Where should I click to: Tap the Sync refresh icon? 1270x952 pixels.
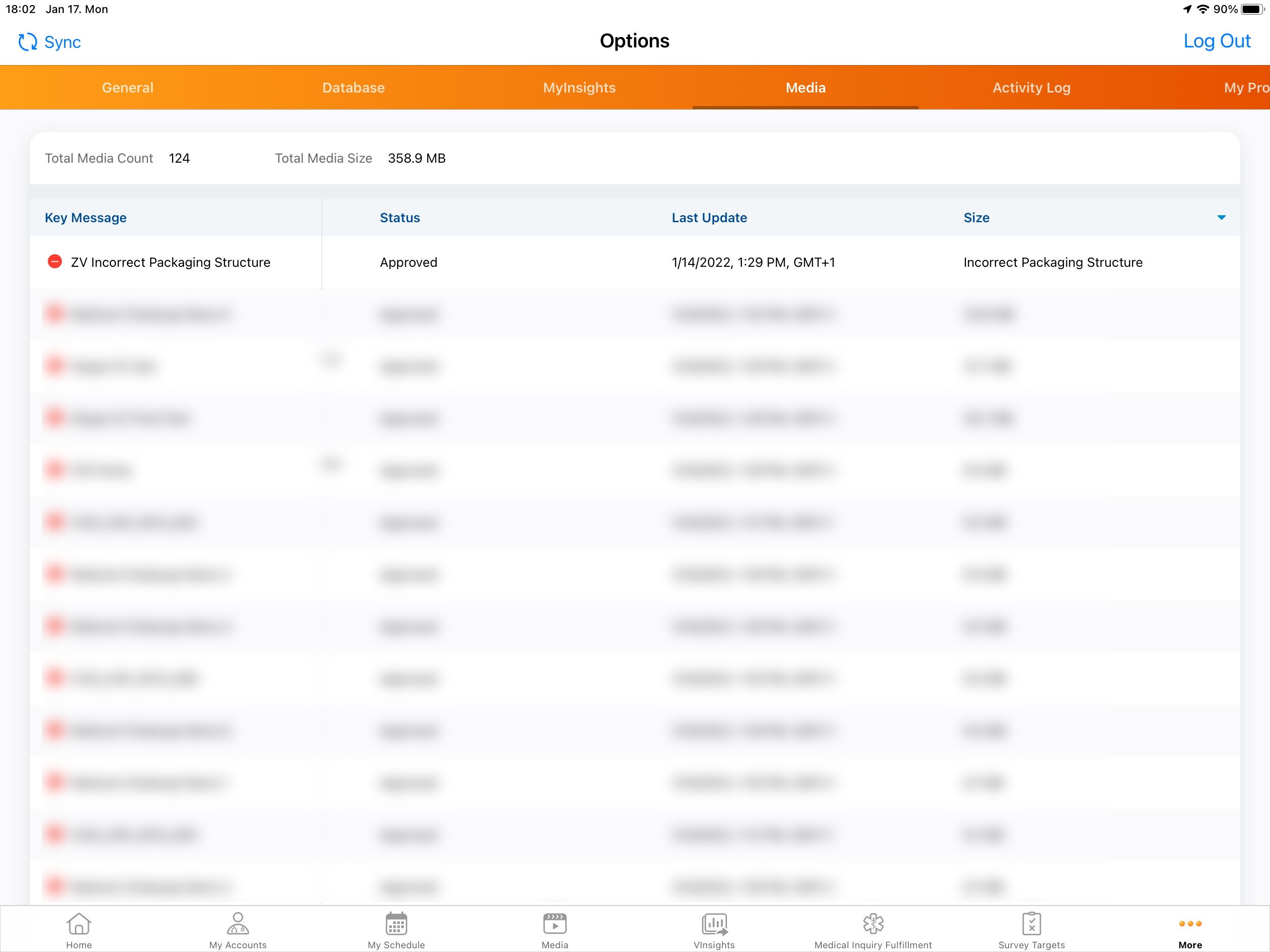[x=27, y=42]
